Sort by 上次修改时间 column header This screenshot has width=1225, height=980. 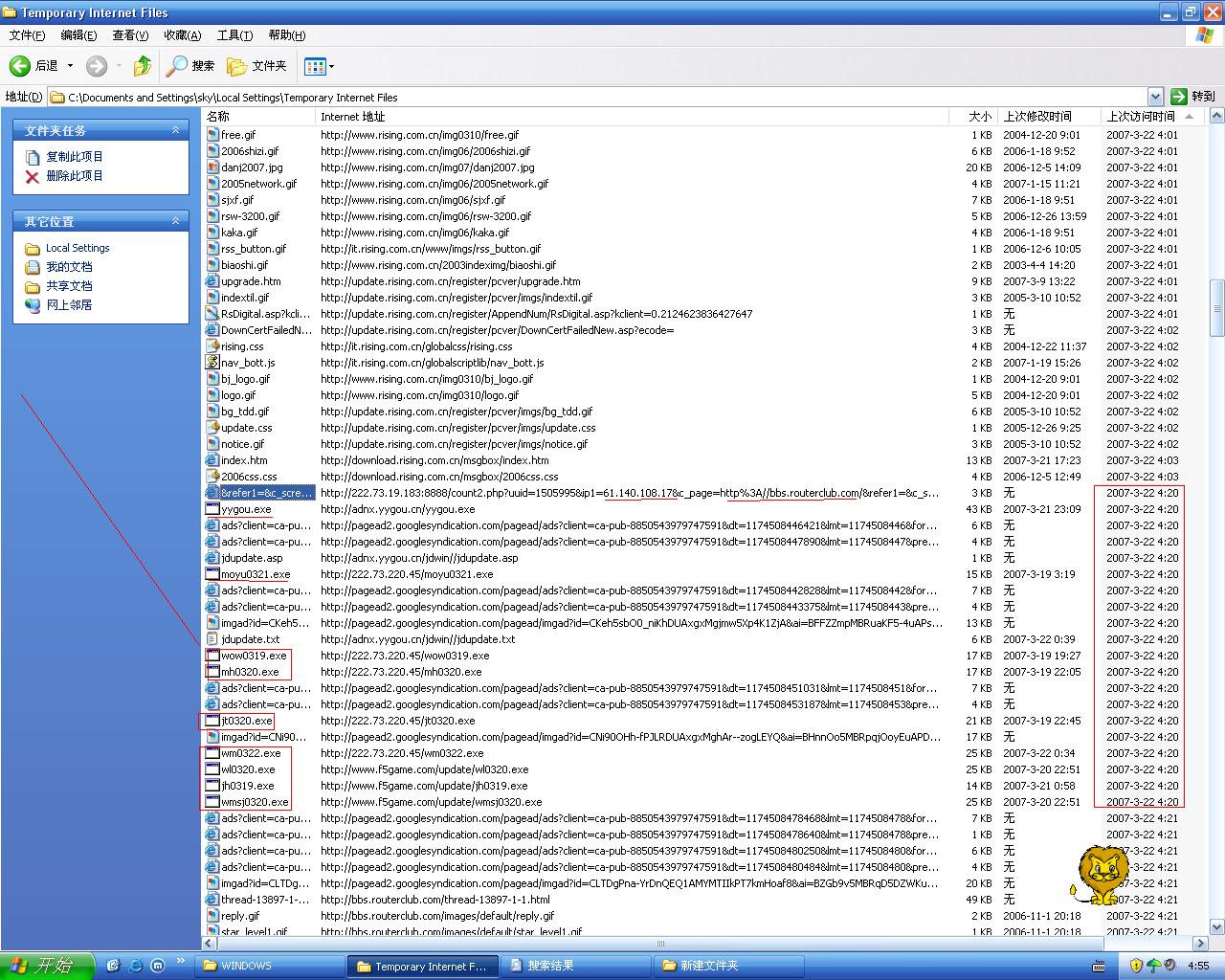pos(1049,117)
